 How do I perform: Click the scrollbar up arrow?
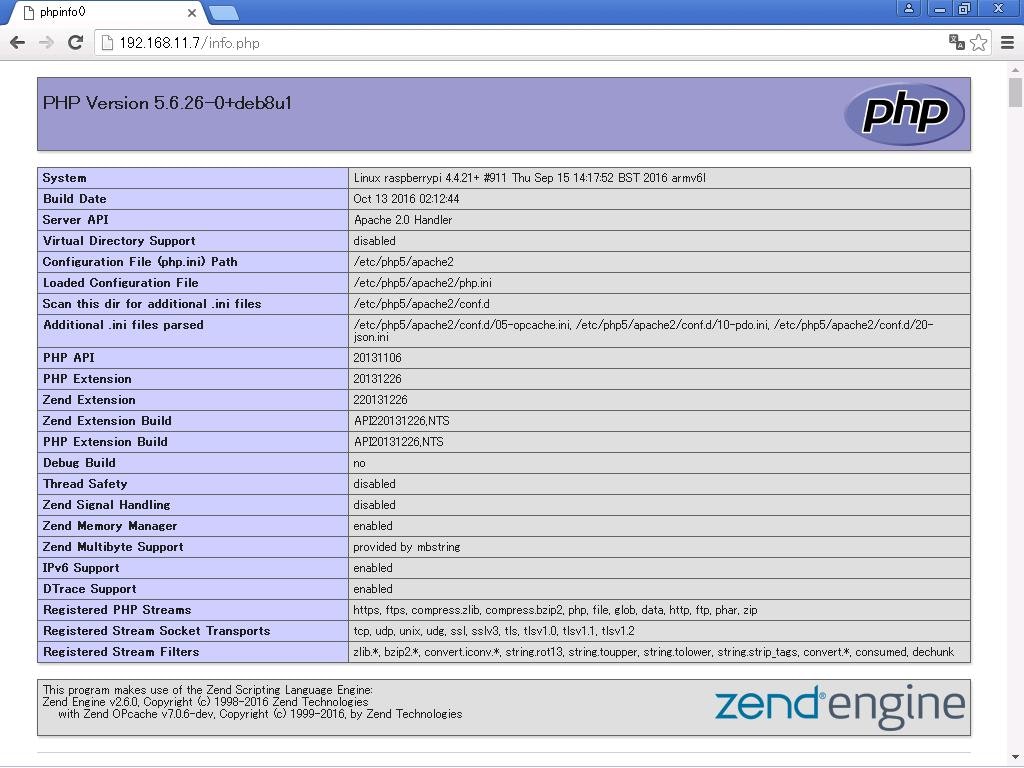click(x=1015, y=69)
